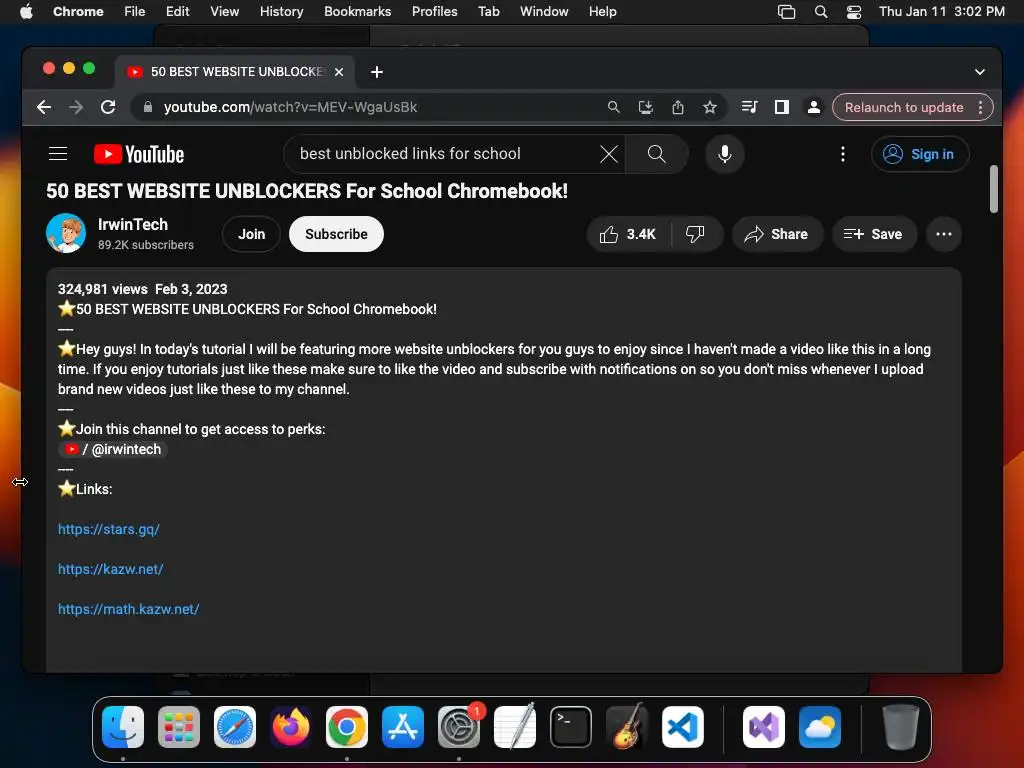Open link https://kazw.net/
Image resolution: width=1024 pixels, height=768 pixels.
(x=110, y=569)
